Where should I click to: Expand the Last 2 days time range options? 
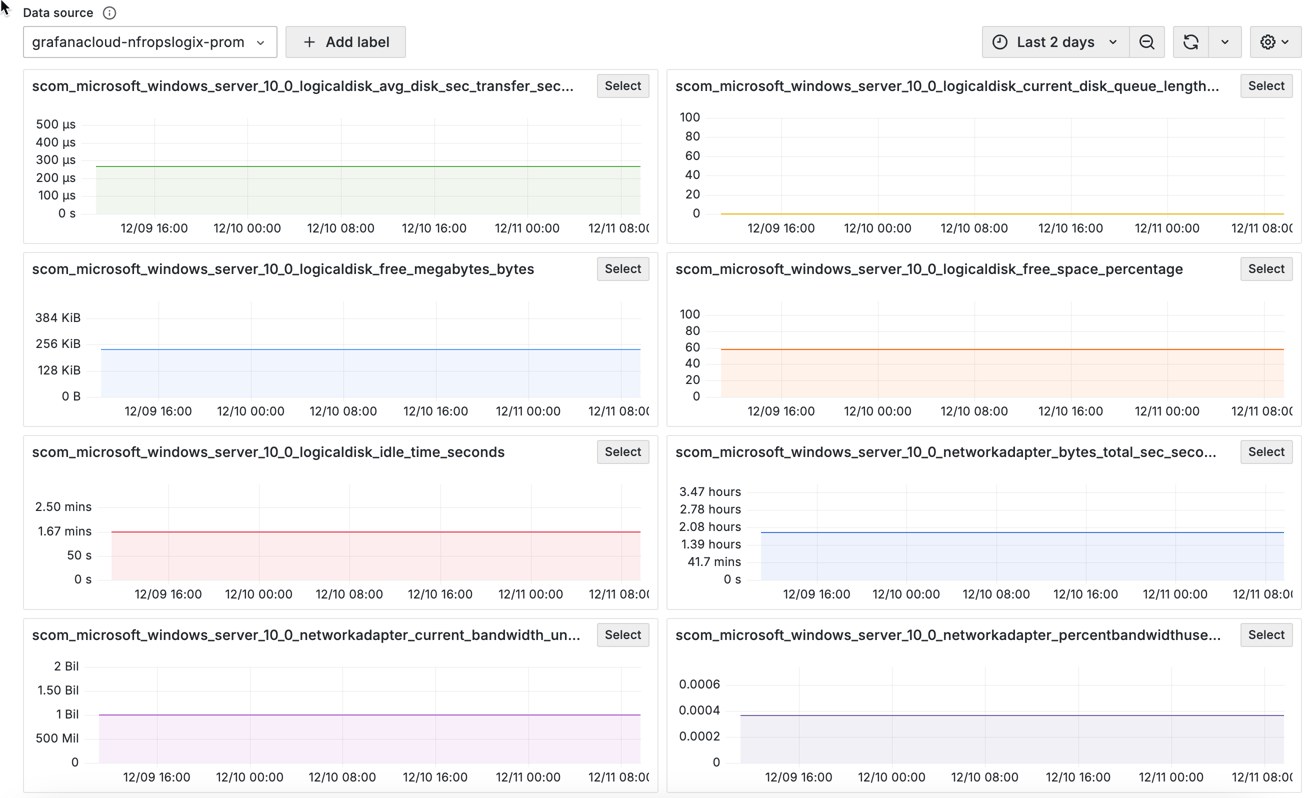[1113, 42]
